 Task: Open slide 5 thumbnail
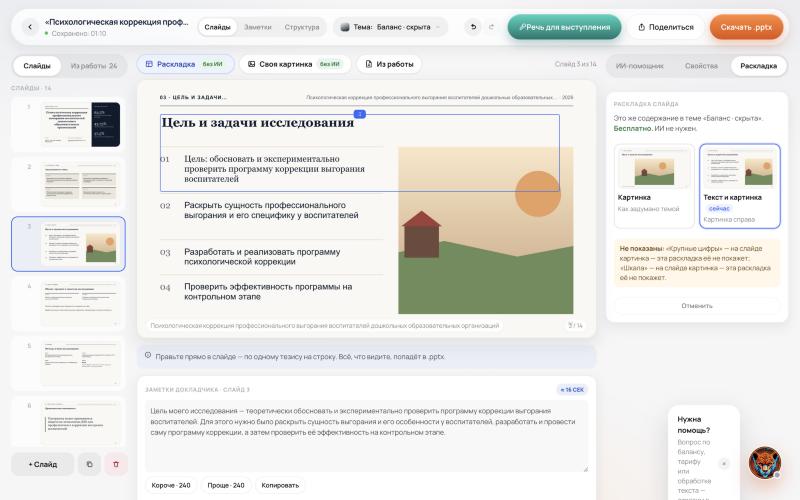pos(68,363)
